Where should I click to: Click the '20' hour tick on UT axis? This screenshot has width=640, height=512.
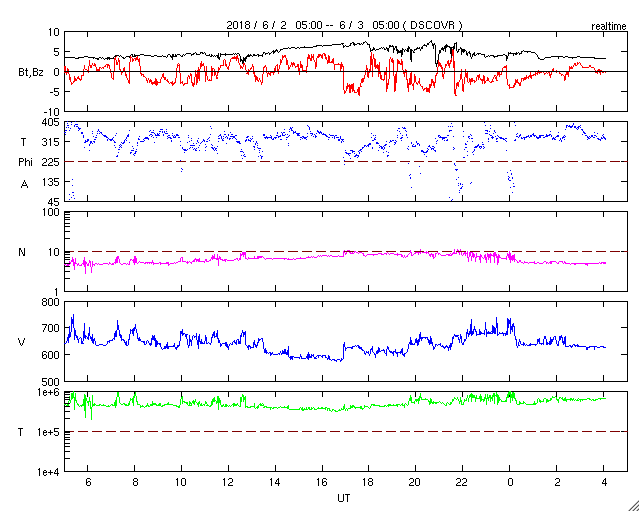416,483
